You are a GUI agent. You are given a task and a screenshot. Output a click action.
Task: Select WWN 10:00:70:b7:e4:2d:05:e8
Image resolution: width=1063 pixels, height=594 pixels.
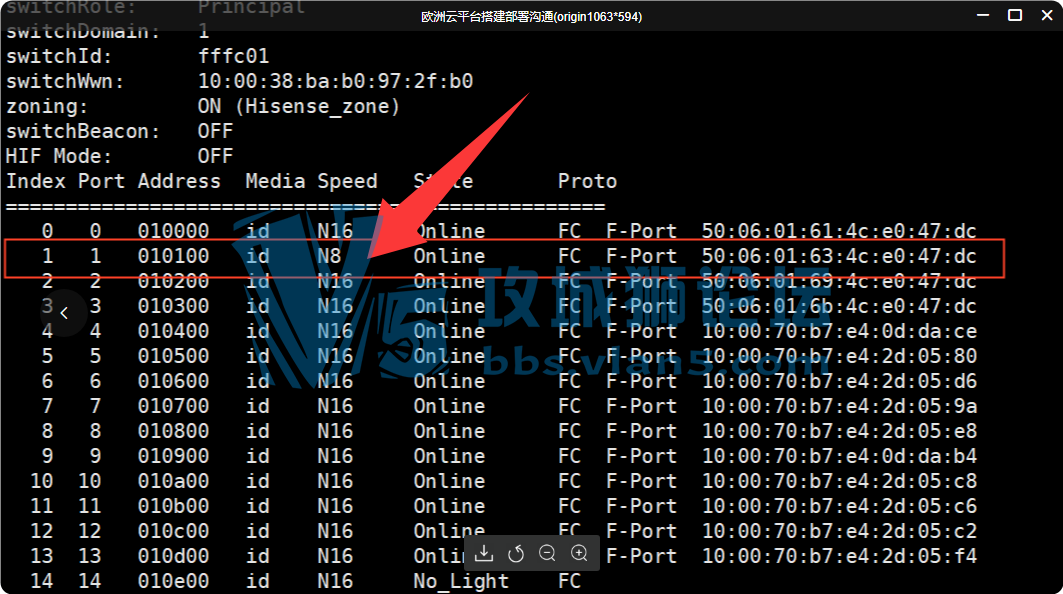(x=839, y=431)
